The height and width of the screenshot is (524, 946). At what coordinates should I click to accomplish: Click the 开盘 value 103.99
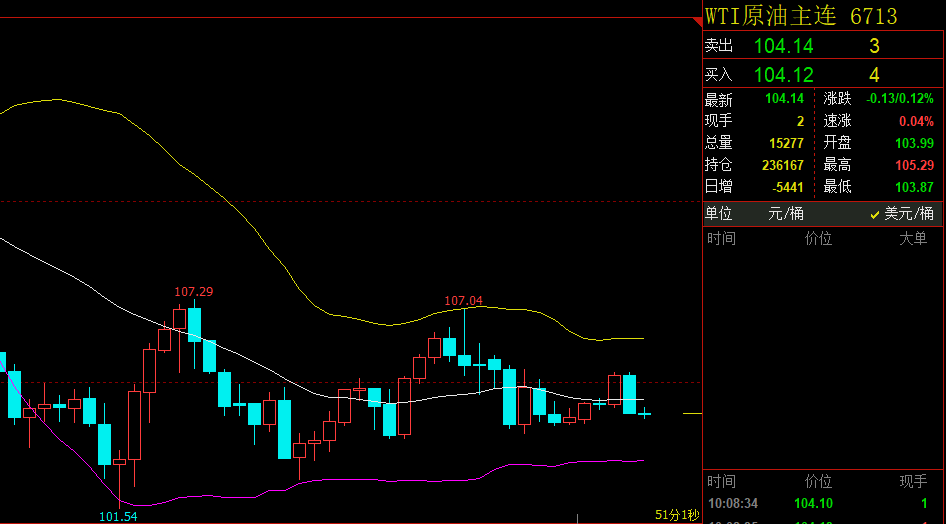pyautogui.click(x=914, y=144)
